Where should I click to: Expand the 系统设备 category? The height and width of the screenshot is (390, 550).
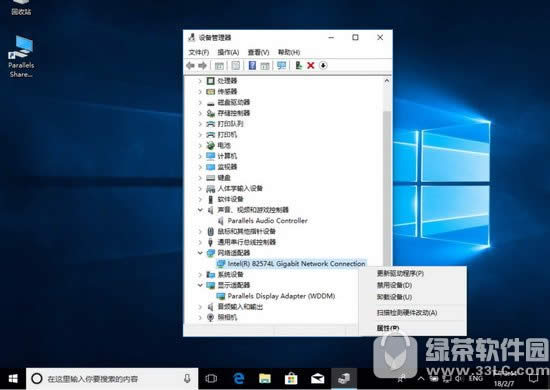200,274
